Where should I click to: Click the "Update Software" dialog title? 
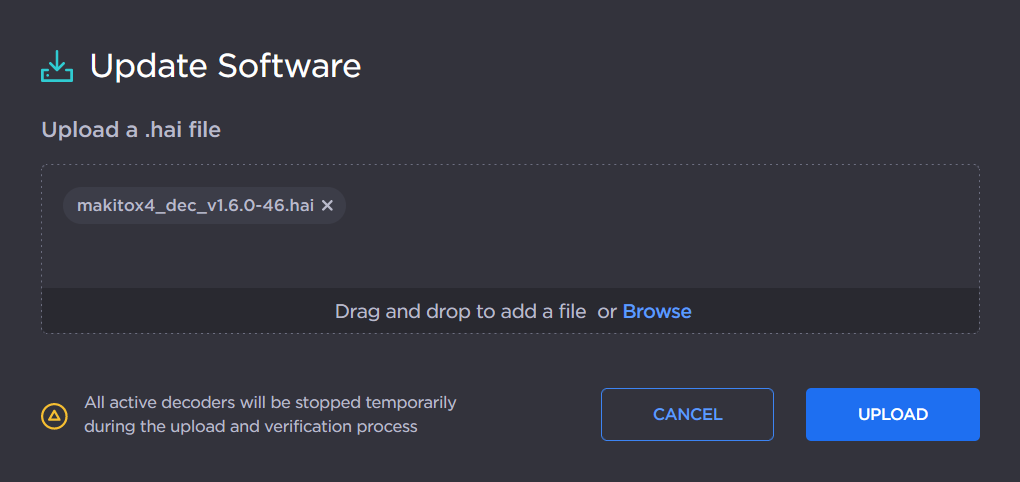coord(225,66)
